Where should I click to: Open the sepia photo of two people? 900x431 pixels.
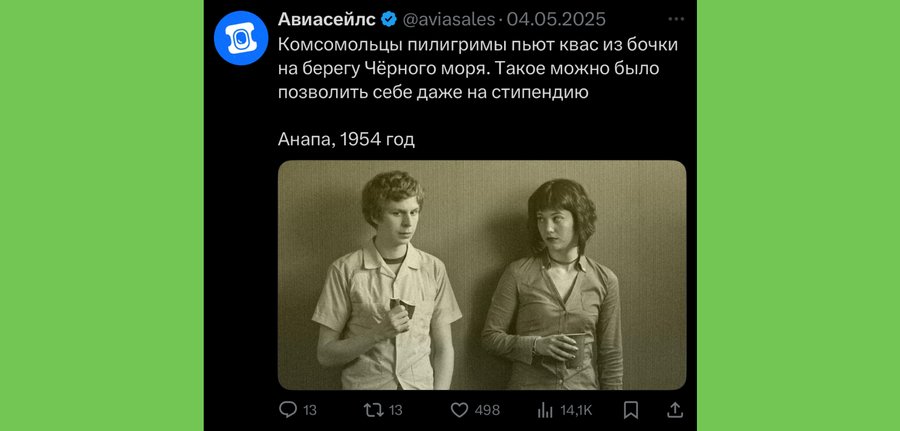tap(482, 275)
